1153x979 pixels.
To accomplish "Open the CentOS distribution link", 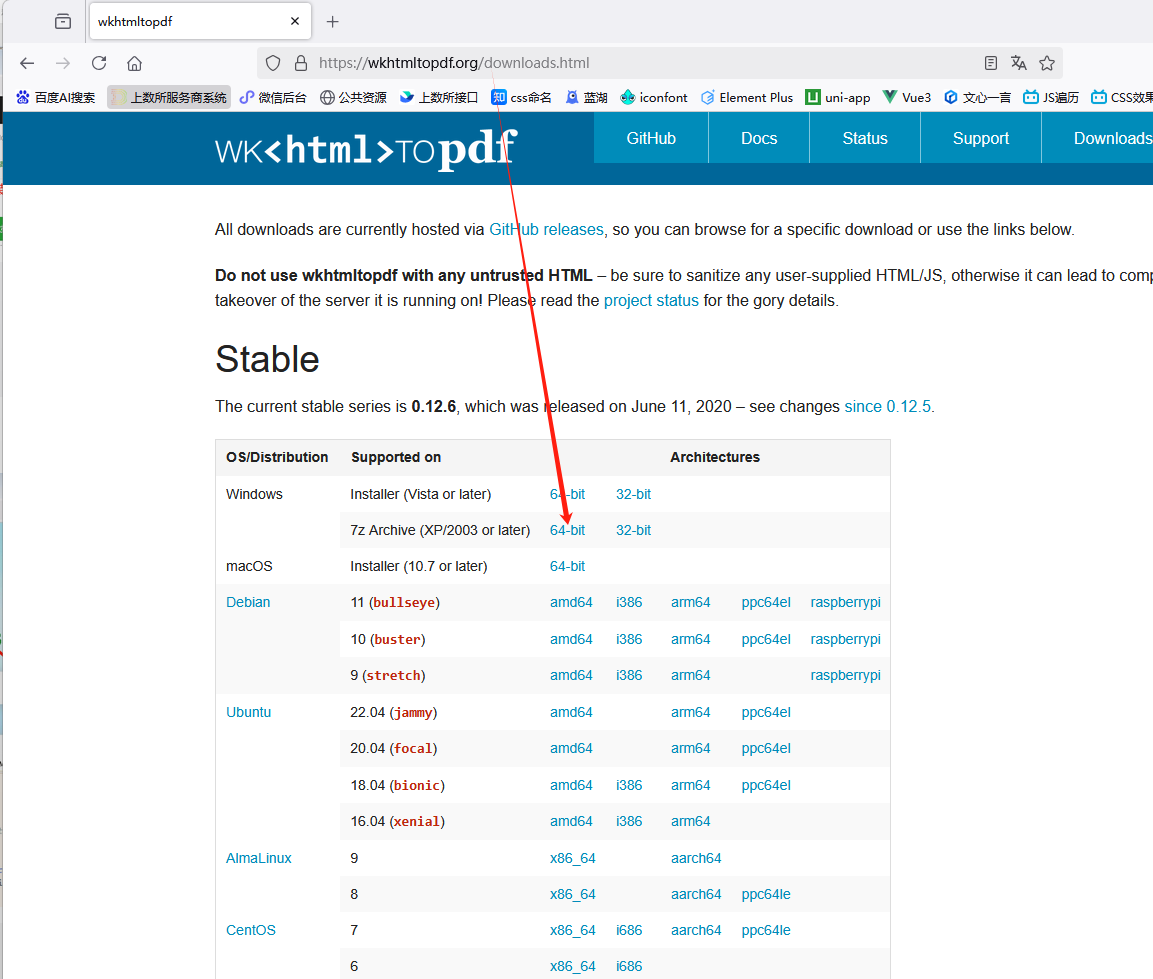I will [251, 930].
